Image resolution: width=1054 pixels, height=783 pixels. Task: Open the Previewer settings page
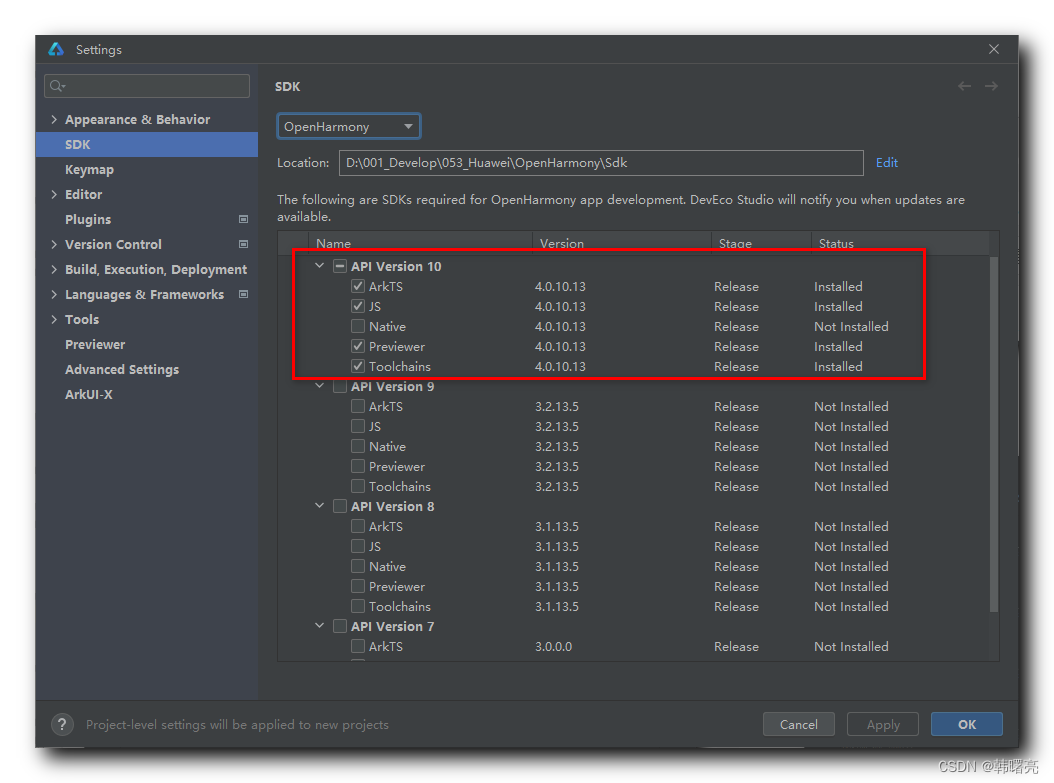click(95, 344)
